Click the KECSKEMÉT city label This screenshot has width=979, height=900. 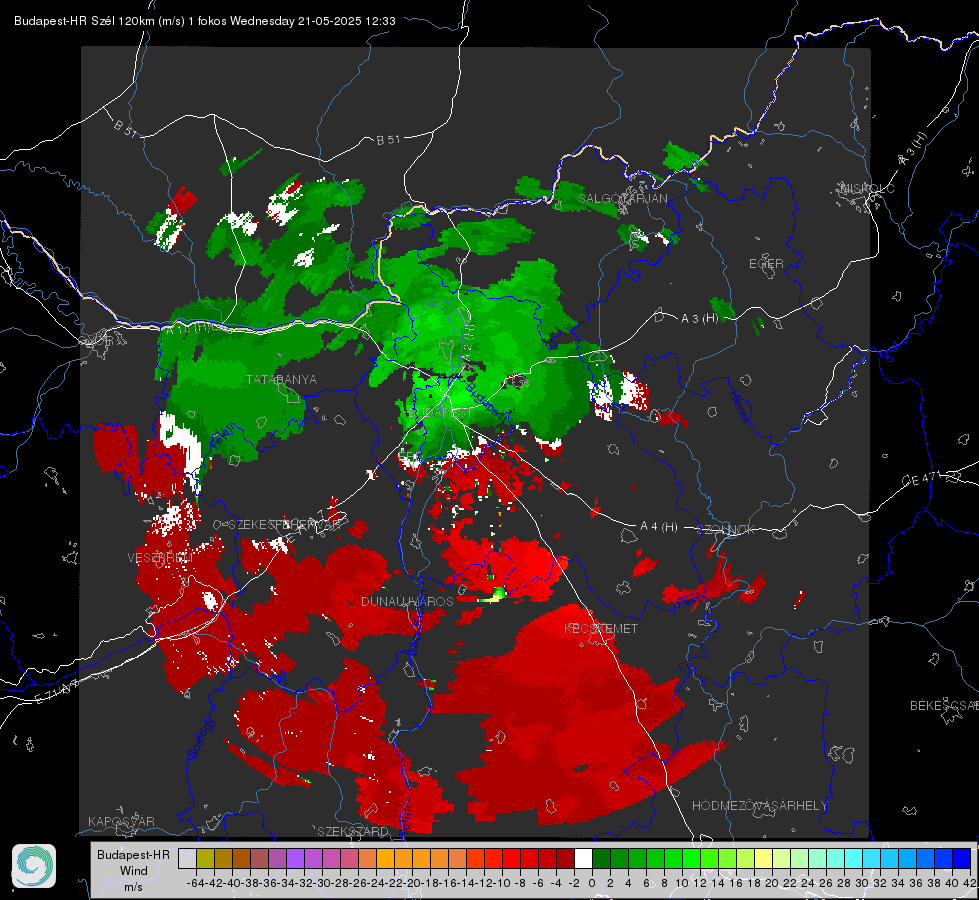pos(601,628)
